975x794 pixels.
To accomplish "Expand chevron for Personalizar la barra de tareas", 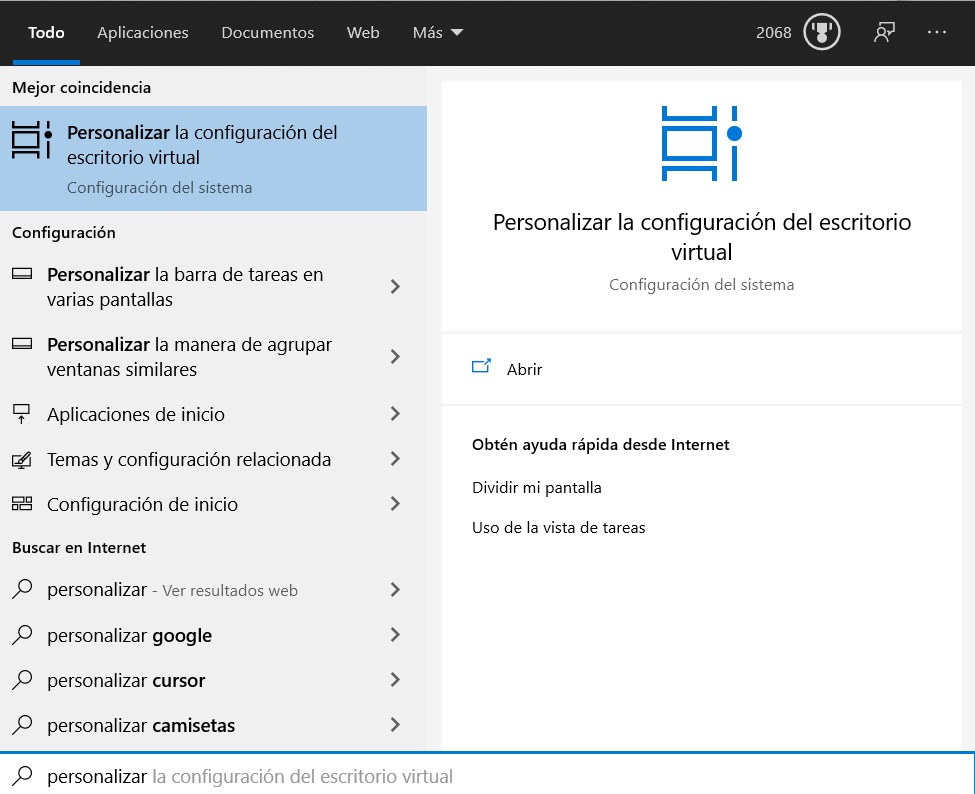I will (395, 287).
